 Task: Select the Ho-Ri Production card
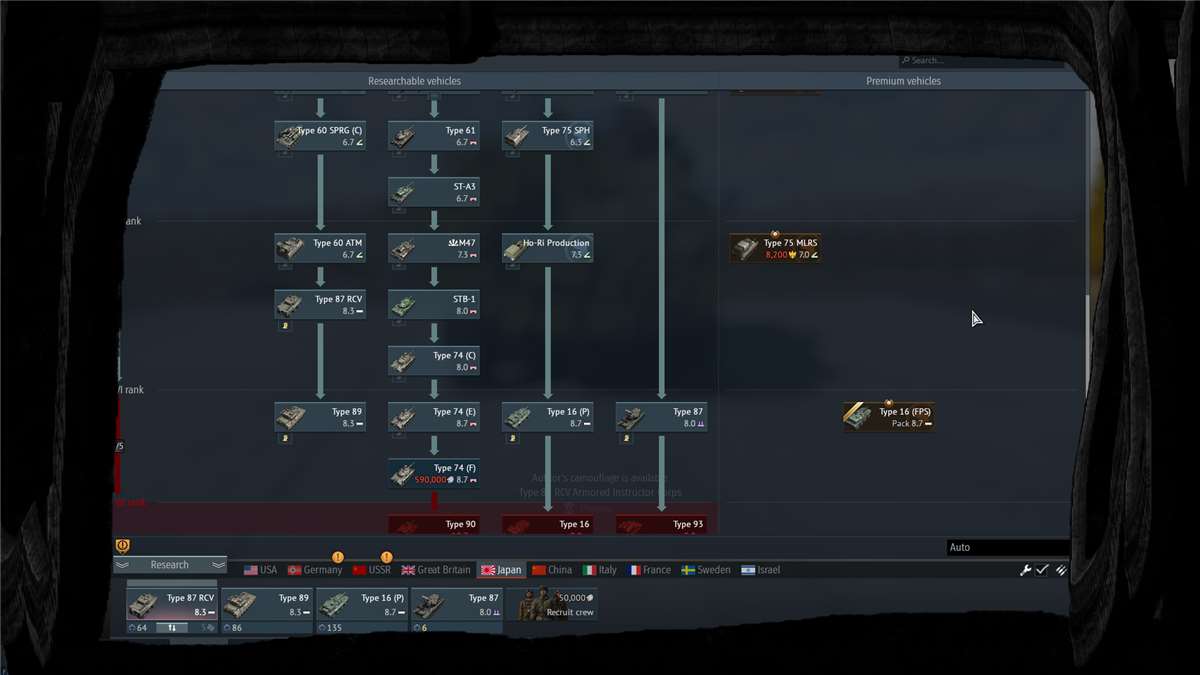[x=548, y=248]
